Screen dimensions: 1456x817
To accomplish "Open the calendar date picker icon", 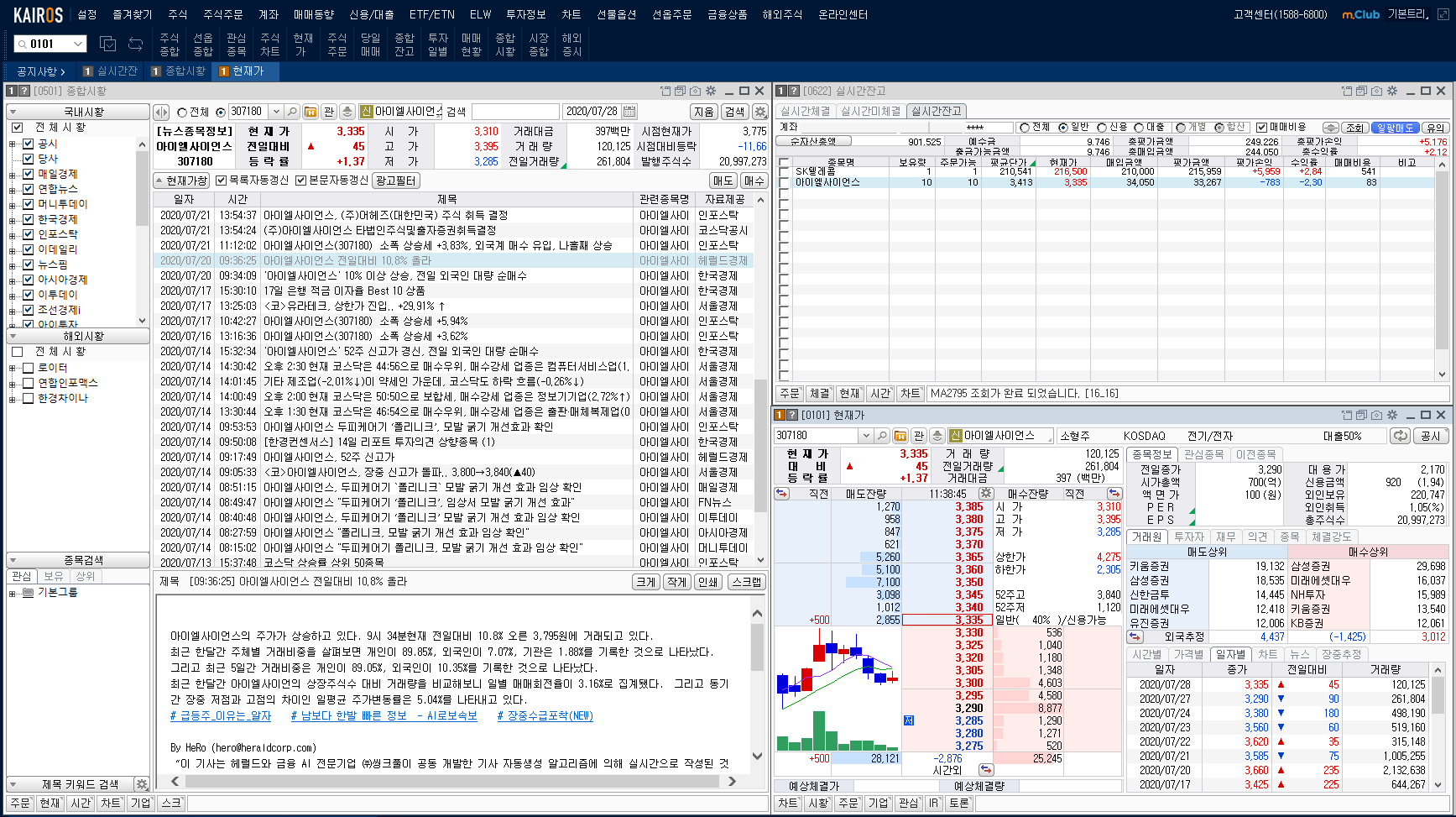I will point(629,112).
